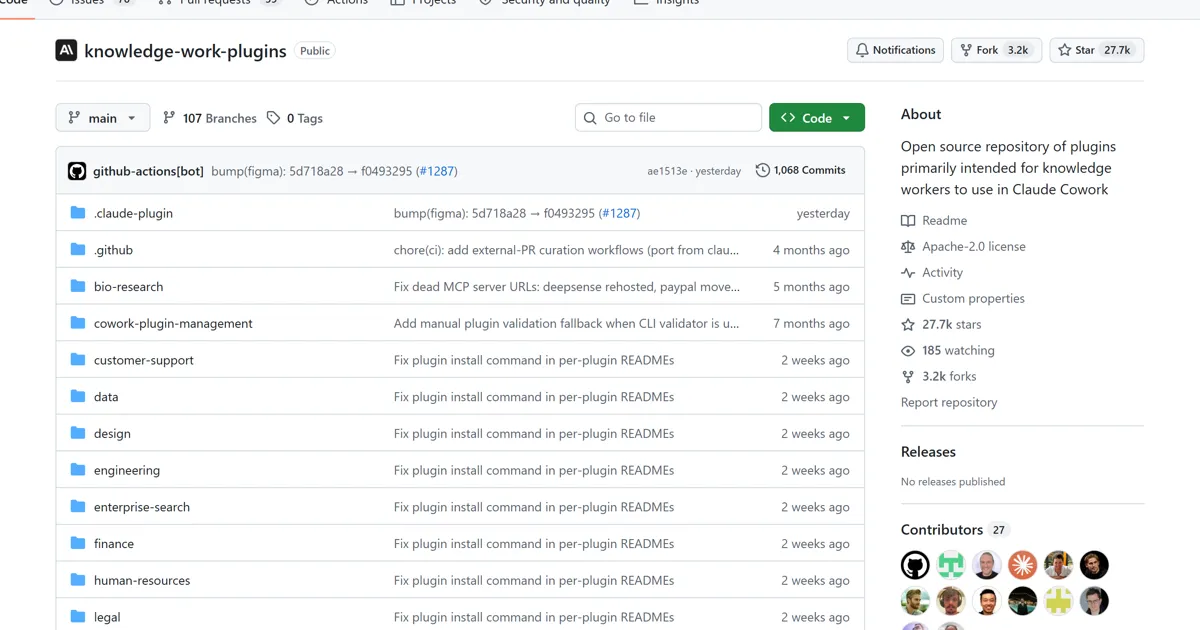The width and height of the screenshot is (1200, 630).
Task: Open the main branch selector dropdown
Action: click(103, 118)
